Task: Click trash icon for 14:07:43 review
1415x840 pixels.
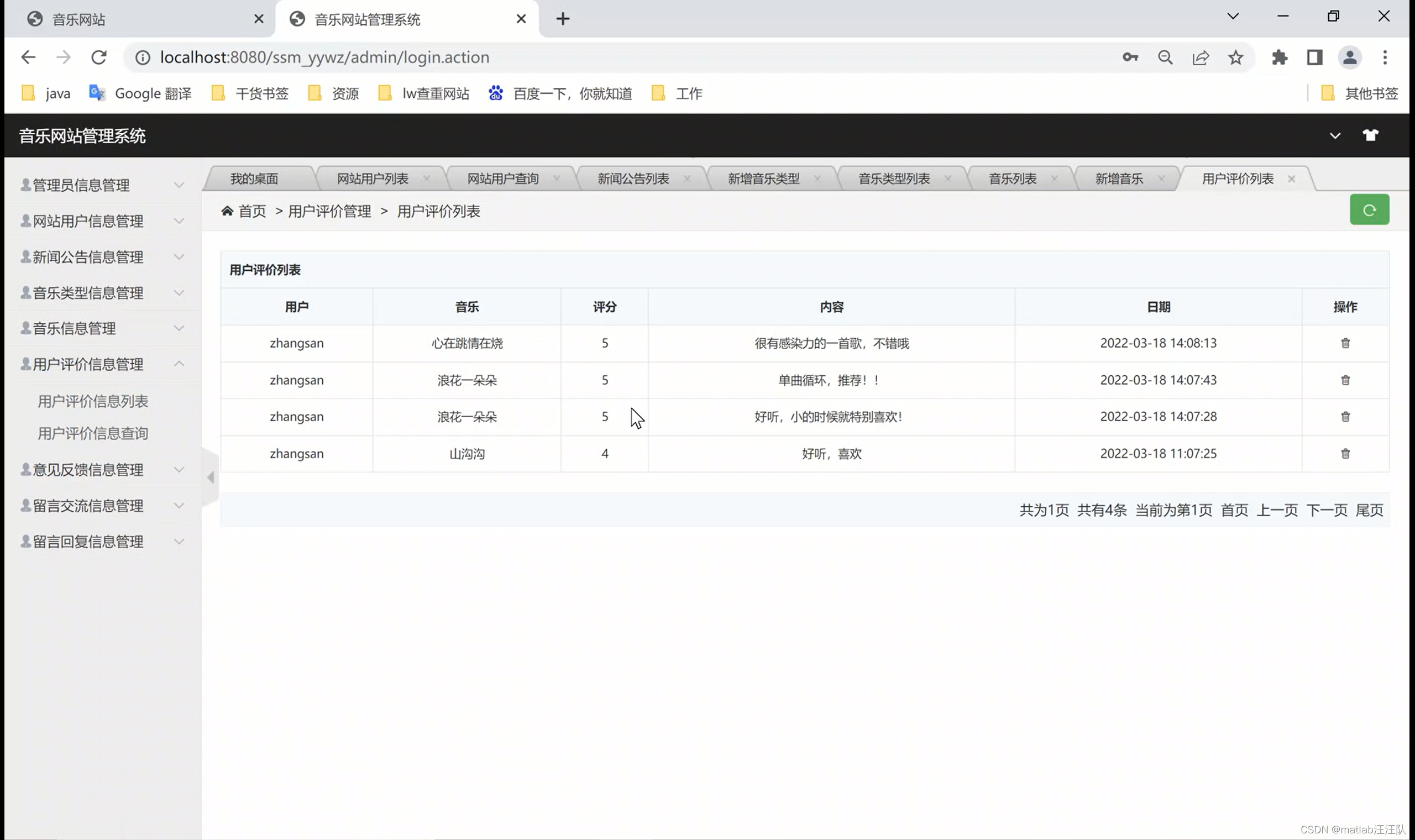Action: point(1345,380)
